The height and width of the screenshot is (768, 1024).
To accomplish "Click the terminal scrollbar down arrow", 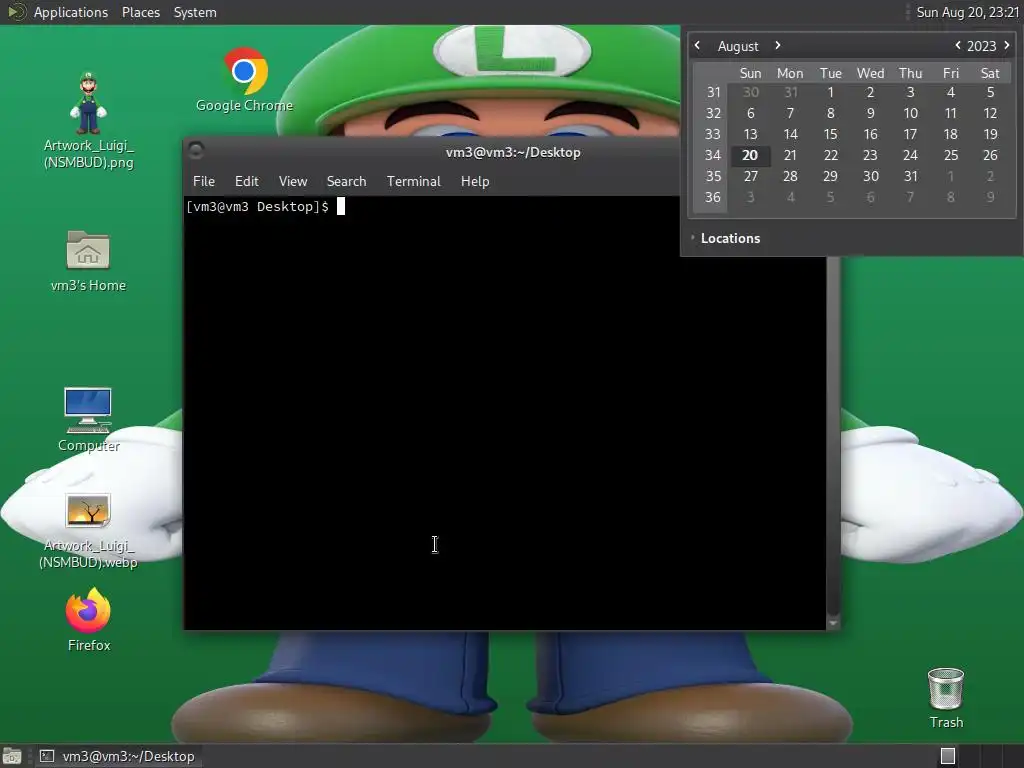I will point(833,623).
